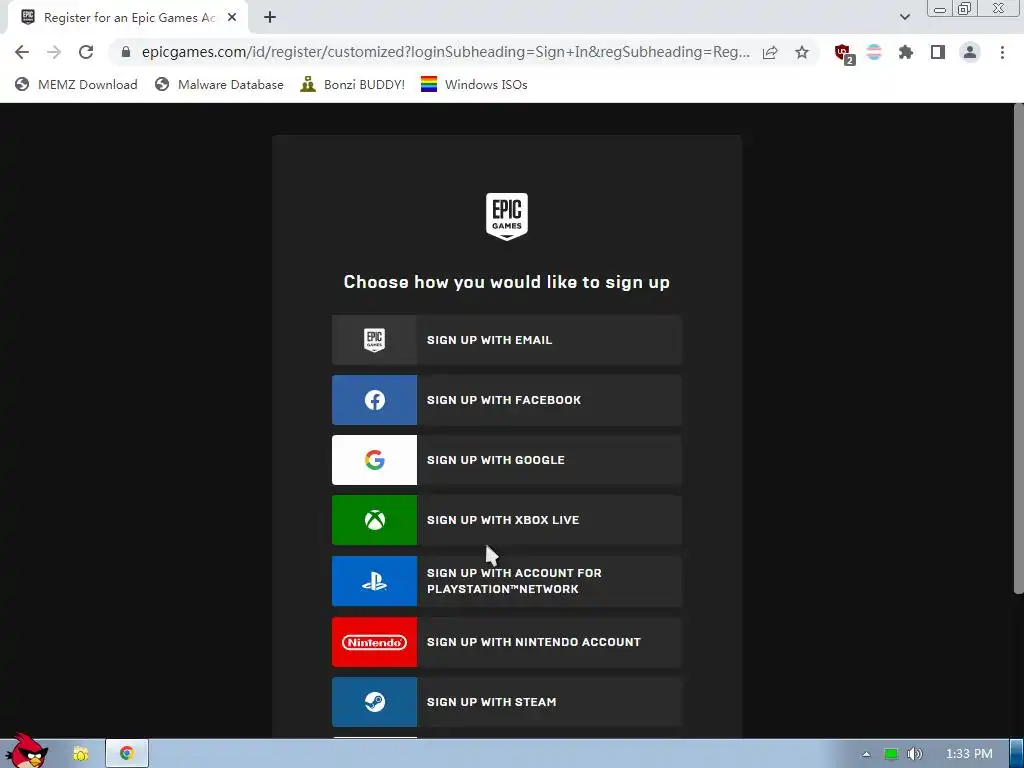Open the Windows ISOs bookmark
The image size is (1024, 768).
[x=474, y=84]
